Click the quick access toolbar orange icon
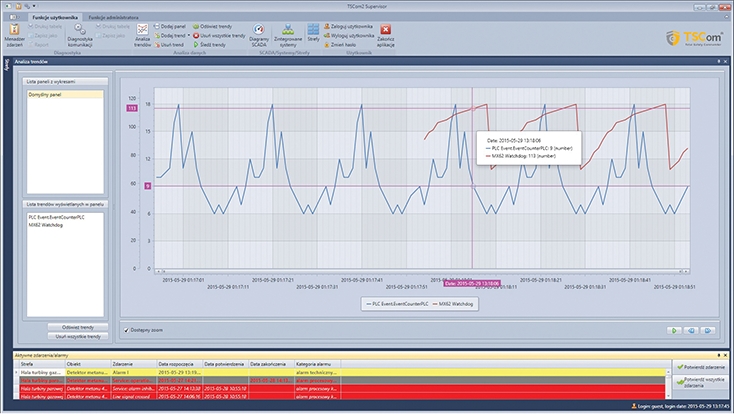Image resolution: width=734 pixels, height=414 pixels. point(18,6)
